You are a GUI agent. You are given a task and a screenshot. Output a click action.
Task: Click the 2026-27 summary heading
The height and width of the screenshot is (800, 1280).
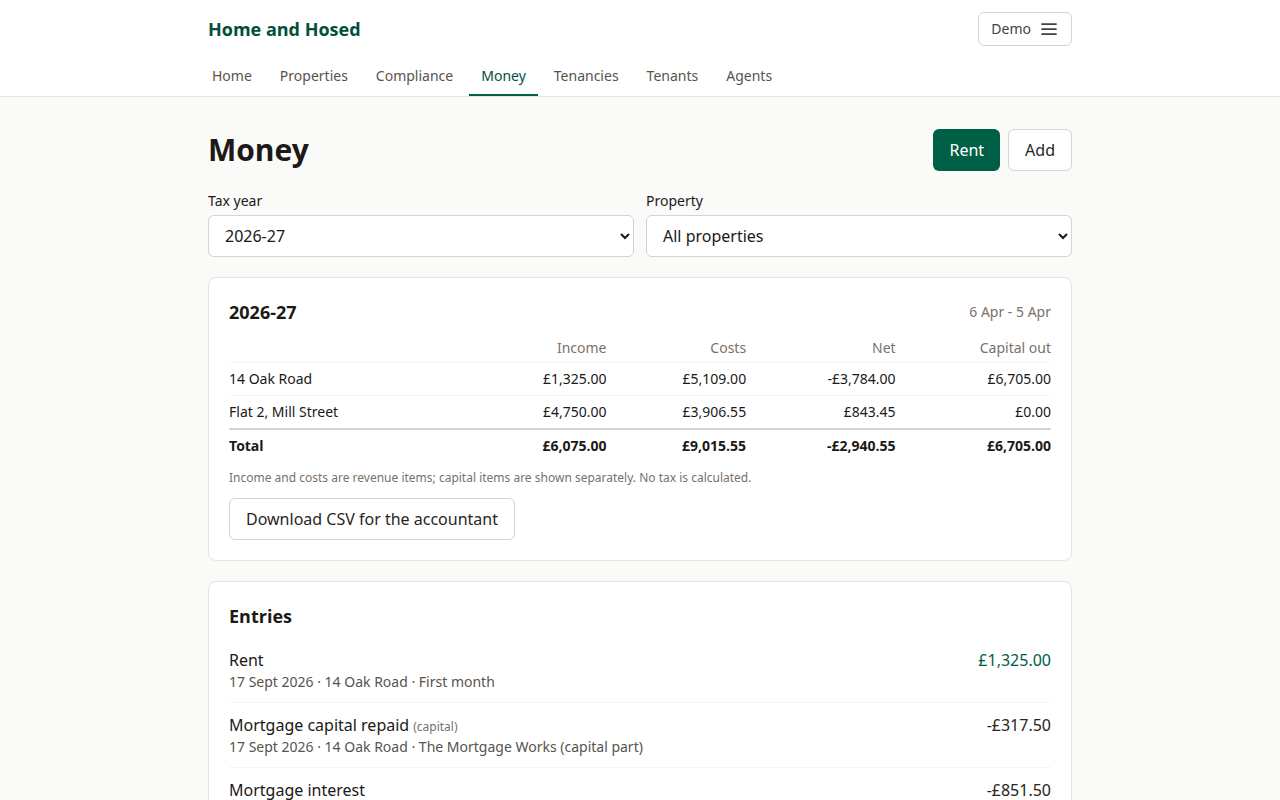pyautogui.click(x=263, y=312)
